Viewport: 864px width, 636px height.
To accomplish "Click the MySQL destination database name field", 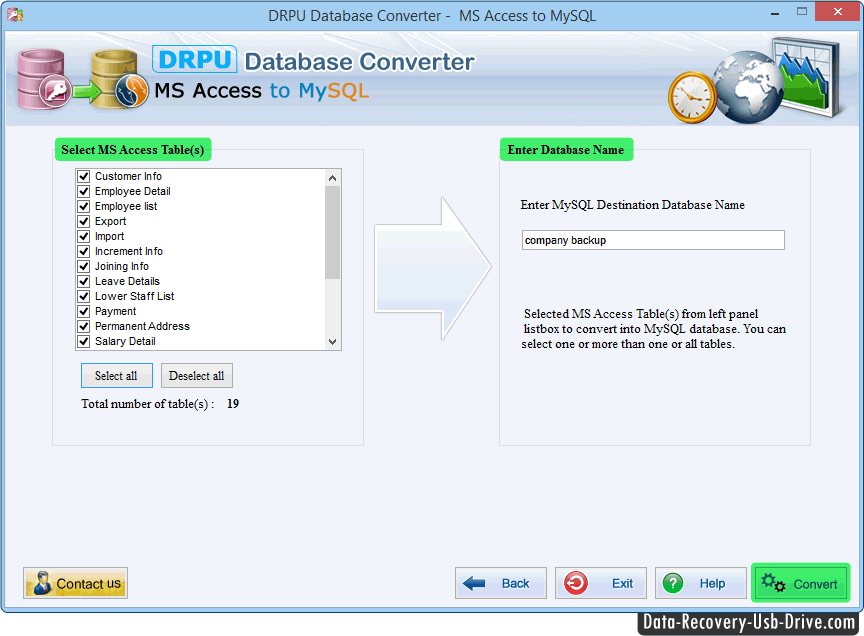I will (x=653, y=240).
